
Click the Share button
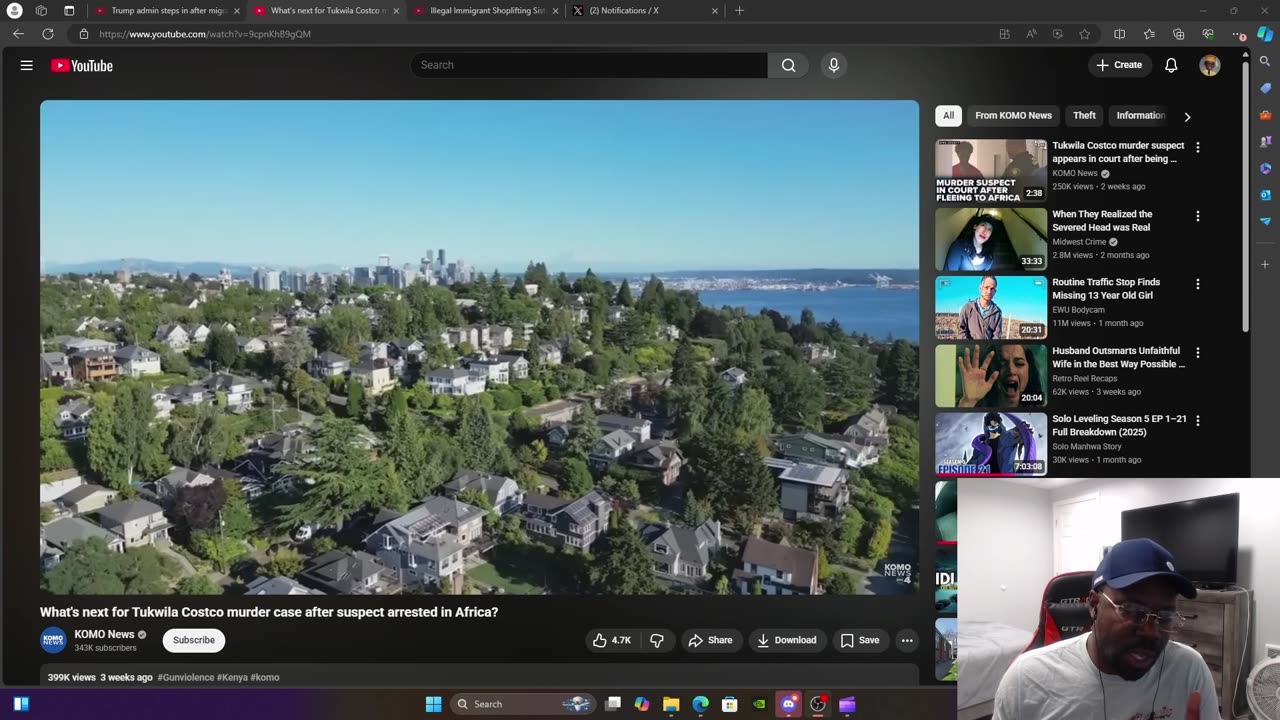tap(710, 640)
